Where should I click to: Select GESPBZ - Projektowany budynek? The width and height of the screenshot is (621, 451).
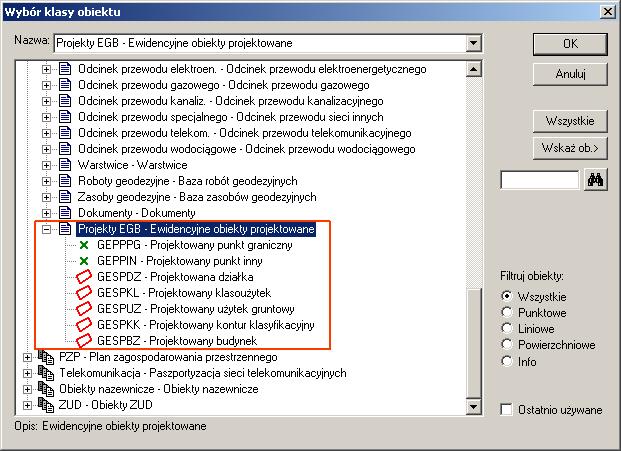pyautogui.click(x=177, y=341)
